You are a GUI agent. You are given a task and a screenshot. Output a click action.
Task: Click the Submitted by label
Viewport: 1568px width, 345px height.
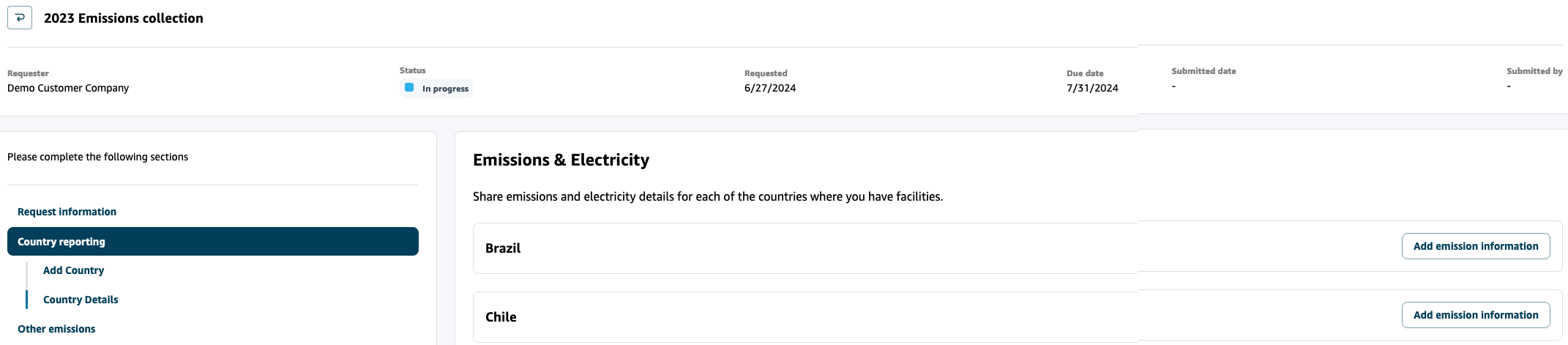pyautogui.click(x=1534, y=71)
